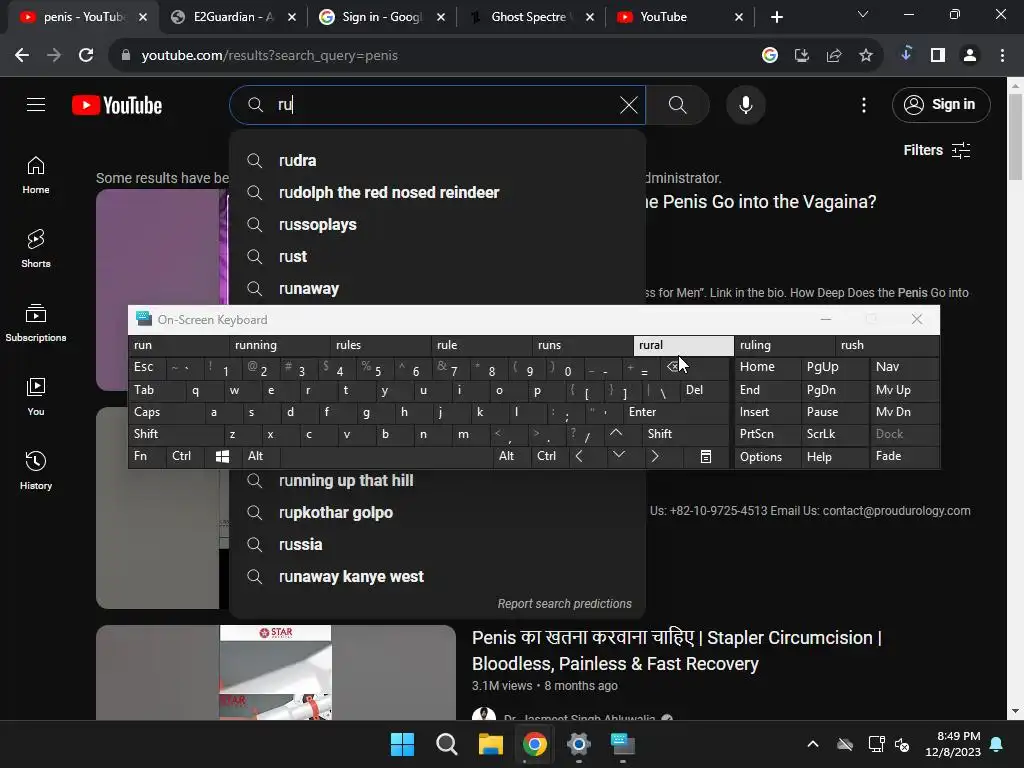Image resolution: width=1024 pixels, height=768 pixels.
Task: Open a new Chrome tab
Action: tap(776, 17)
